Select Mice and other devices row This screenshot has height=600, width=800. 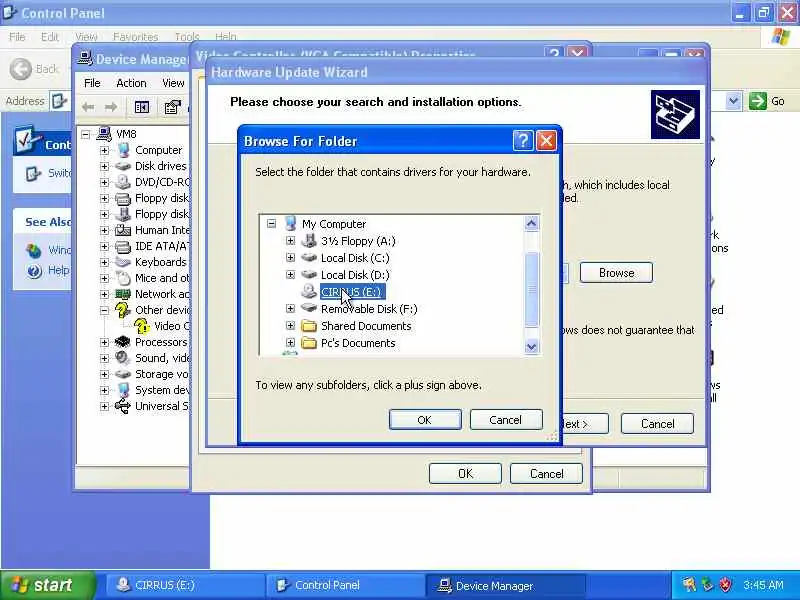[x=162, y=278]
